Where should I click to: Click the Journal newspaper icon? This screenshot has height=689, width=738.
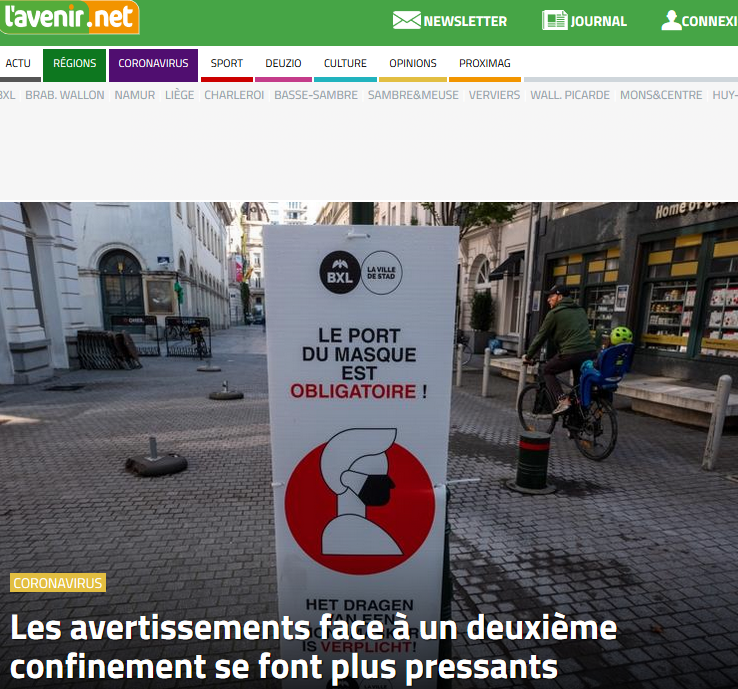pos(554,20)
